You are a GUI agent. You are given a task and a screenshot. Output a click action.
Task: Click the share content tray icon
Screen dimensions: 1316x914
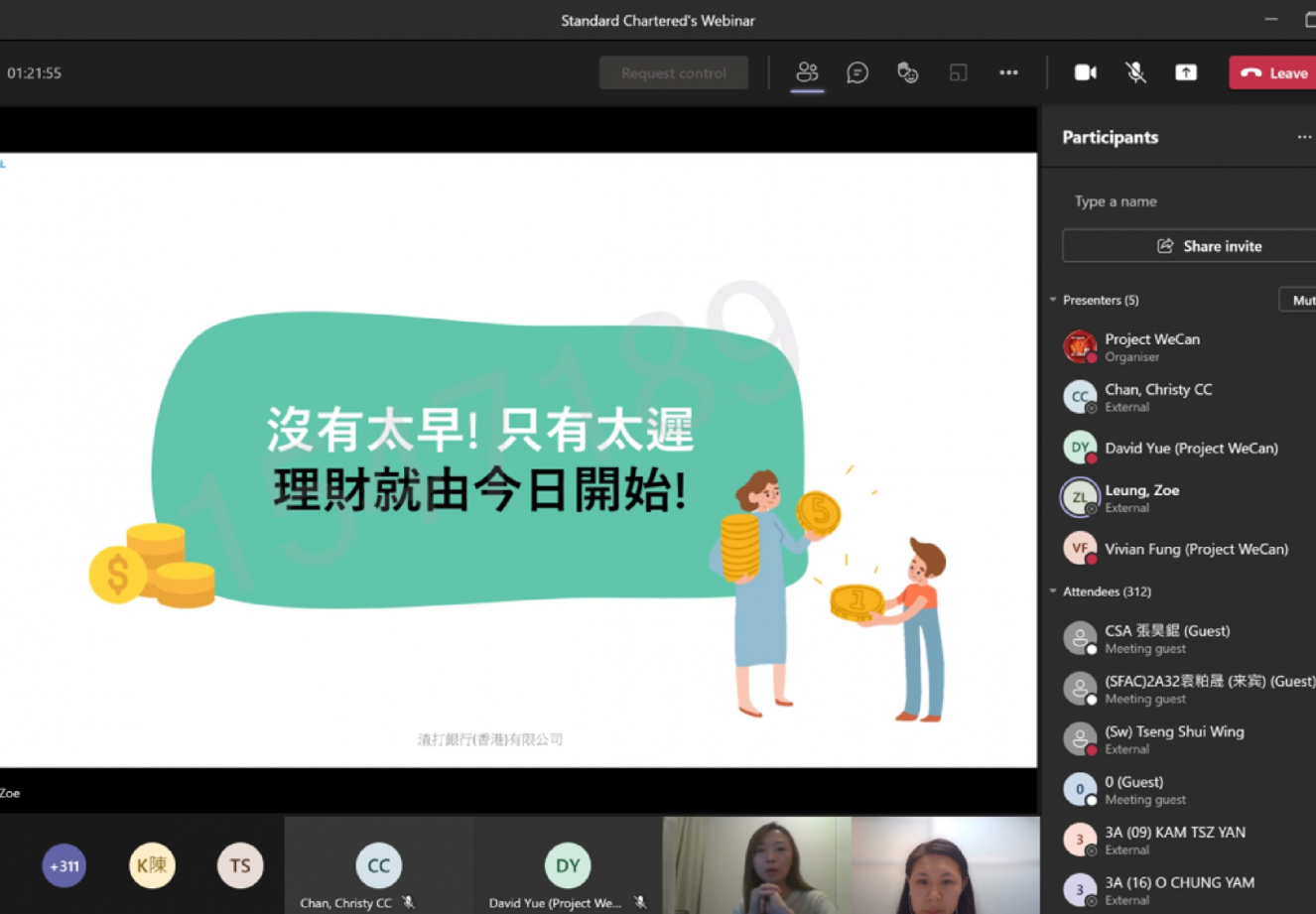click(x=1186, y=72)
